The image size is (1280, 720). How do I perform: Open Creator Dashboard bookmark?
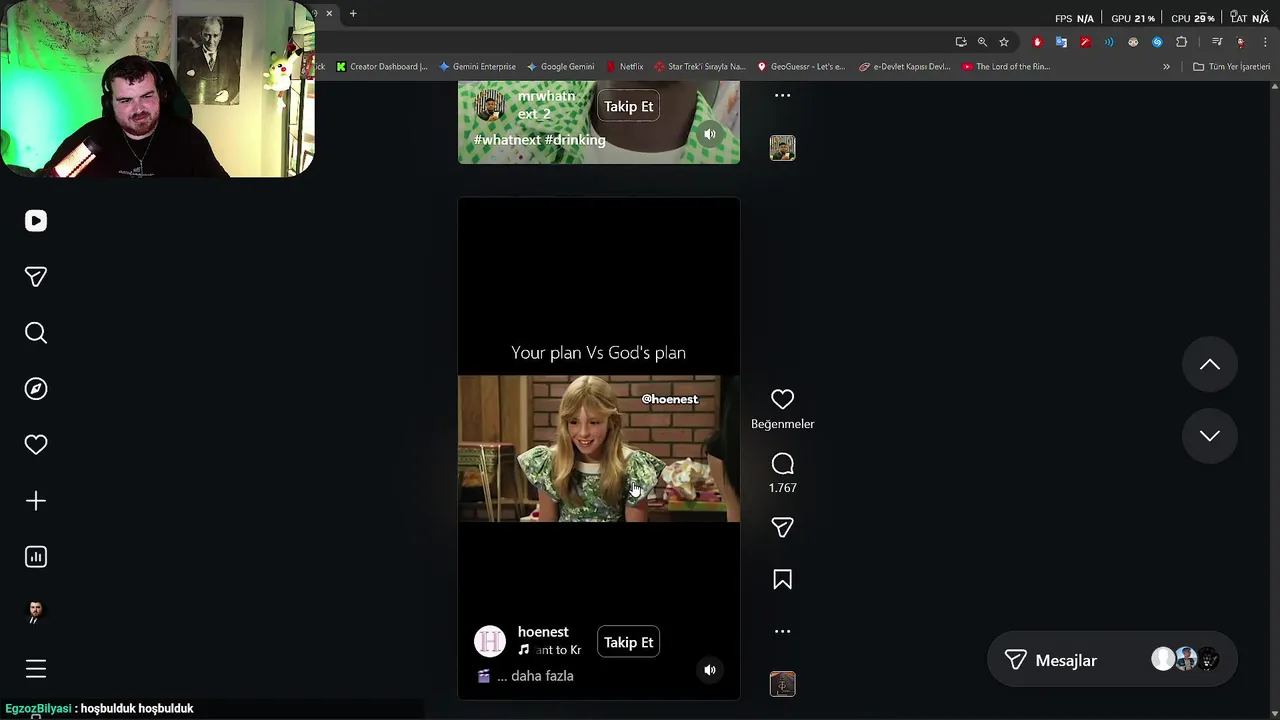pos(382,67)
